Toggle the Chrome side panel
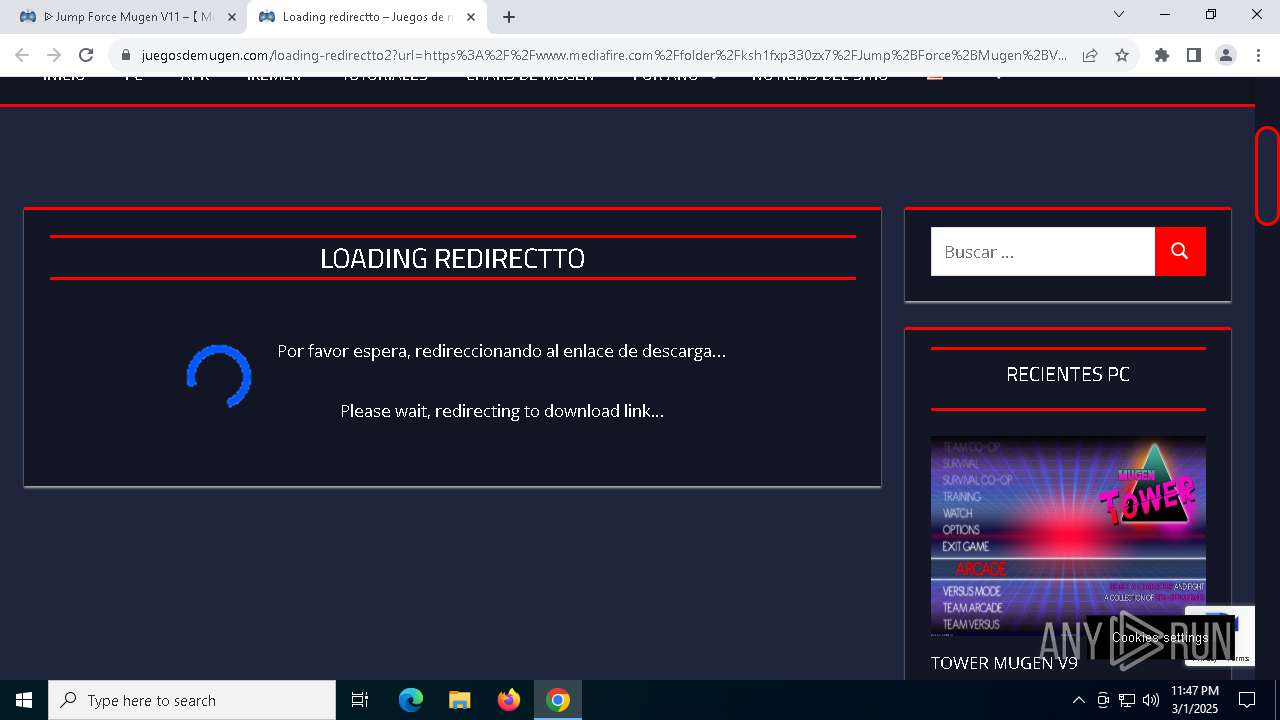Image resolution: width=1280 pixels, height=720 pixels. (1194, 56)
